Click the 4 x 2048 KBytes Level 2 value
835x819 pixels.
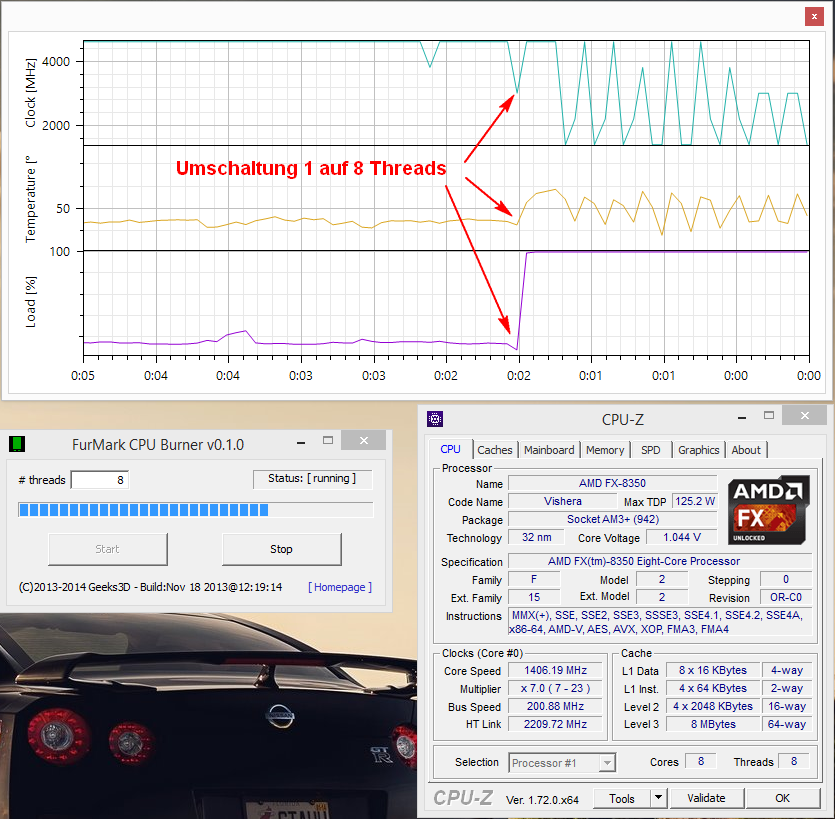point(713,707)
